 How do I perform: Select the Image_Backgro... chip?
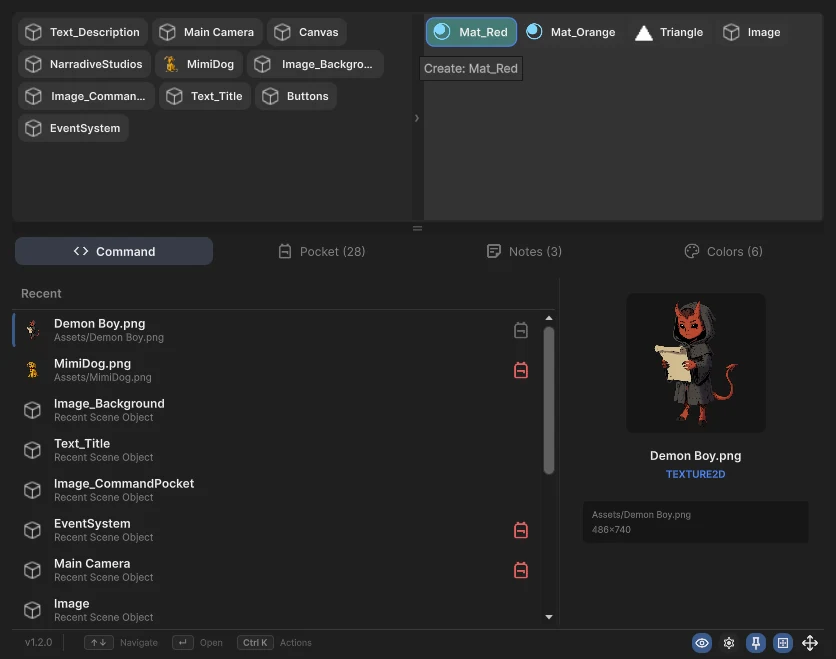(x=315, y=64)
